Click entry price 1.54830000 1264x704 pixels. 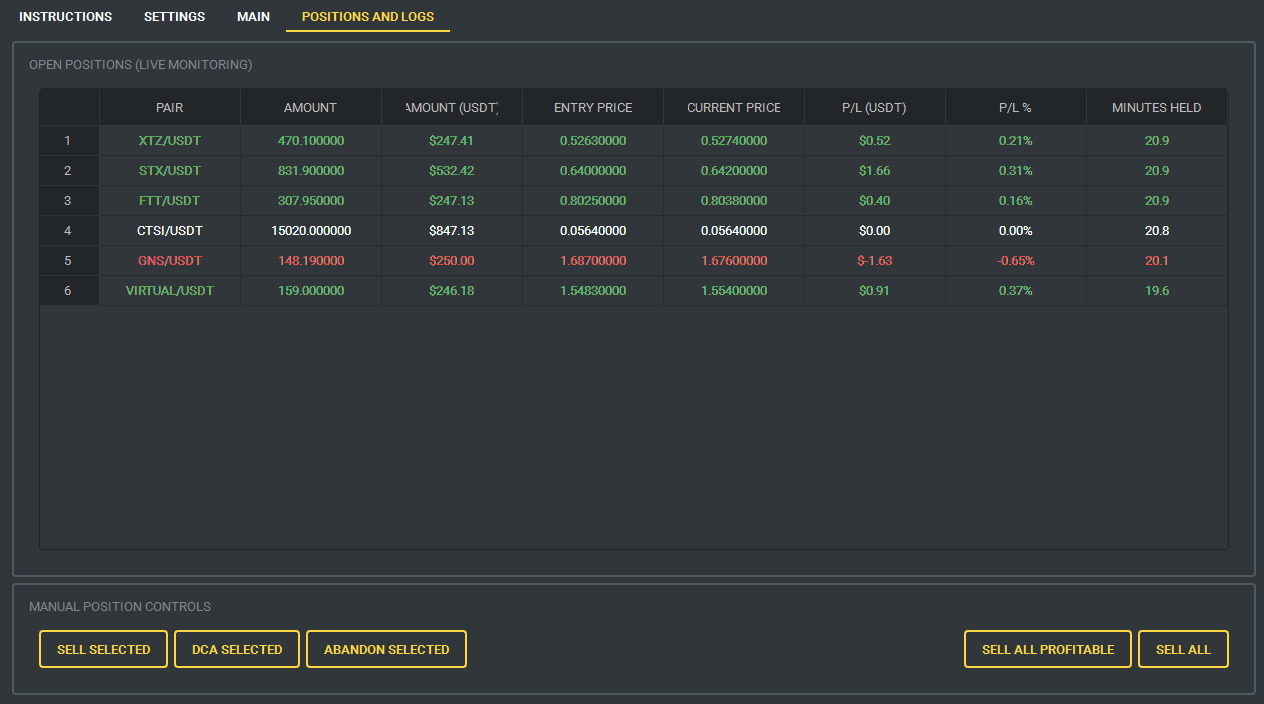tap(593, 291)
